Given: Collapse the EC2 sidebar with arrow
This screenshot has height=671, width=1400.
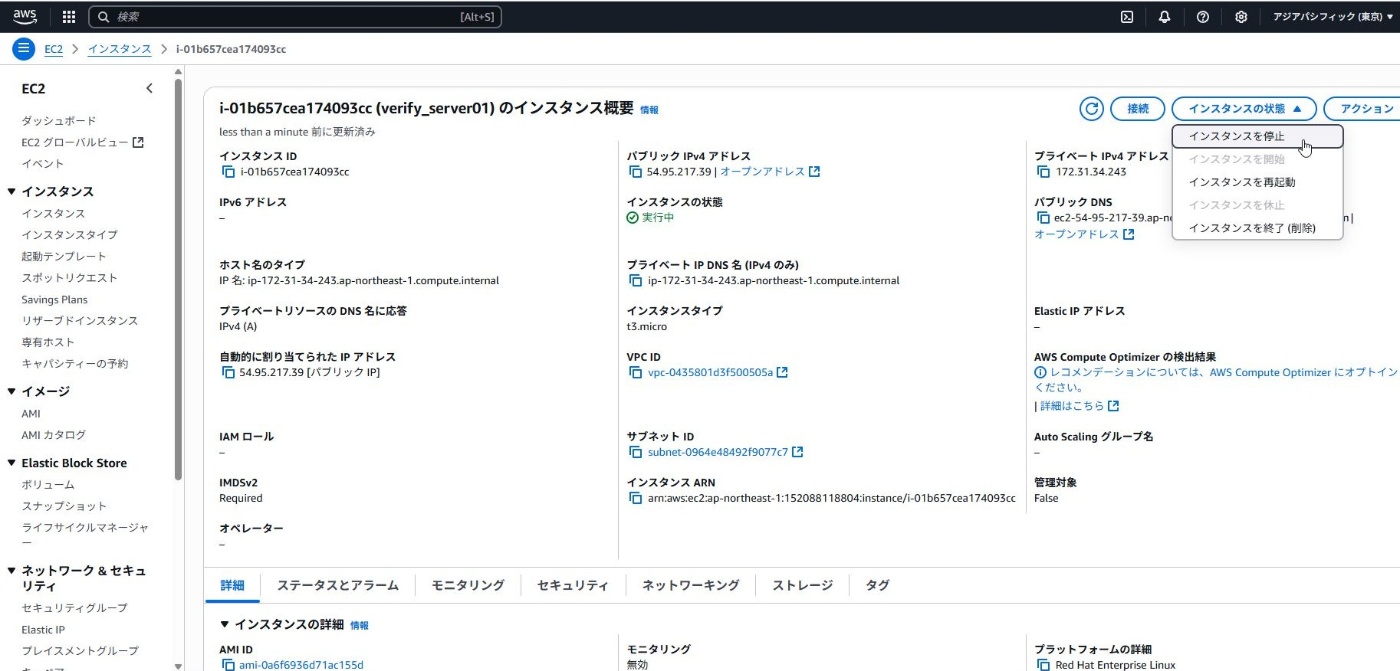Looking at the screenshot, I should pos(150,88).
